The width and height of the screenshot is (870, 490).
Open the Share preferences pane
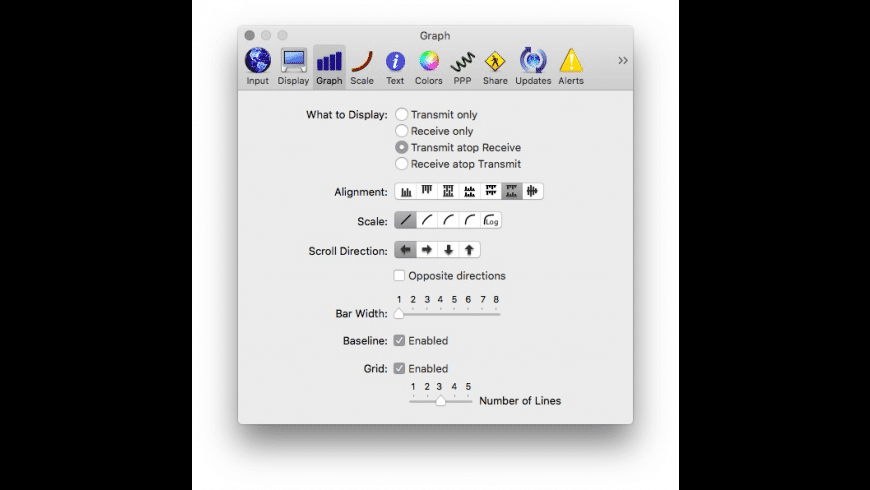point(495,67)
